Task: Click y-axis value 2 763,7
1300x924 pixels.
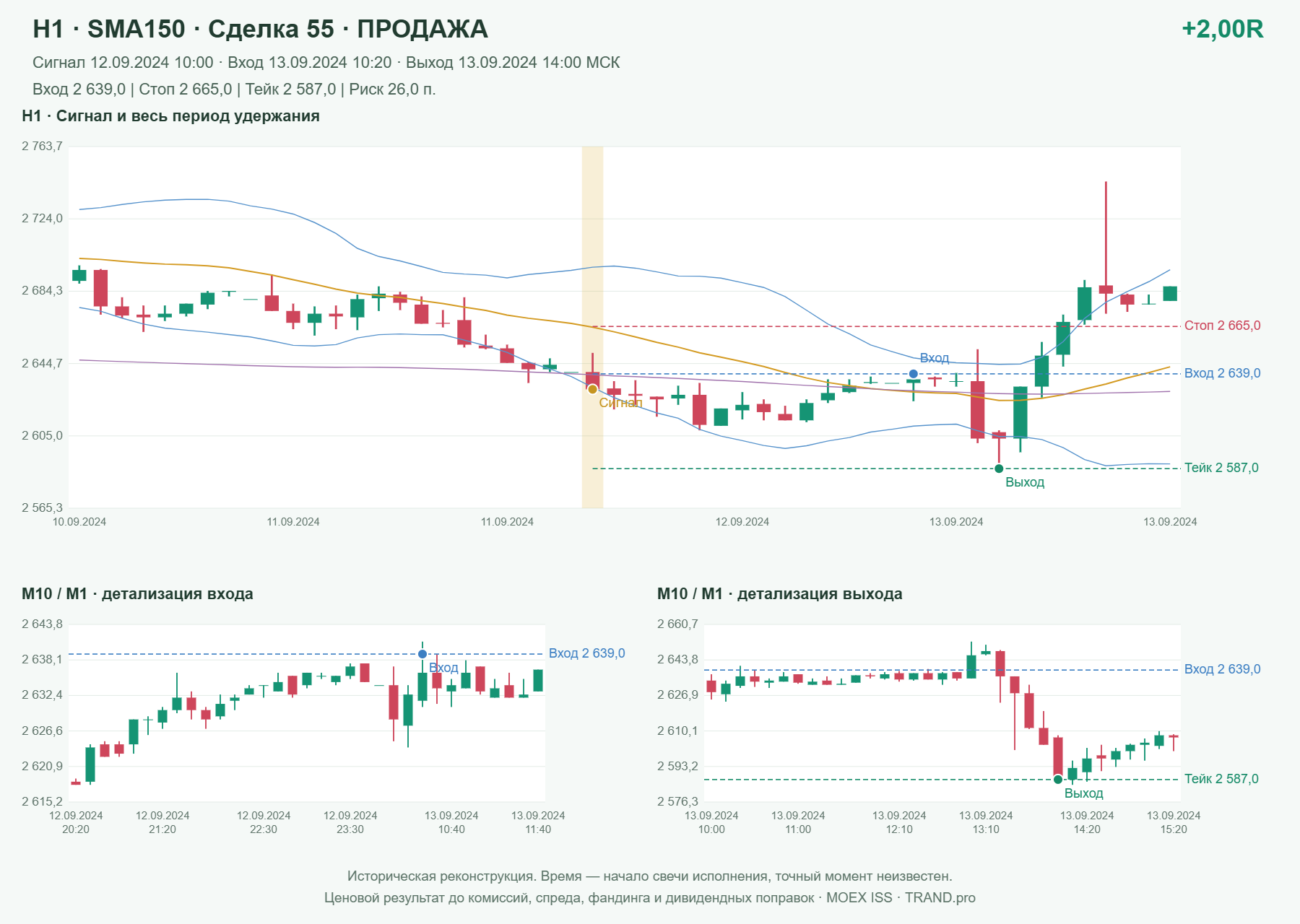Action: click(x=42, y=146)
